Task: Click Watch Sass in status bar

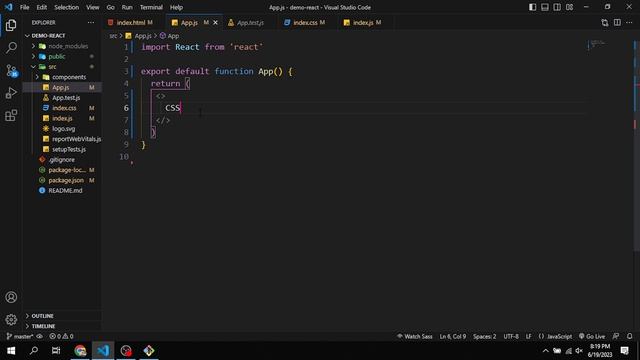Action: click(414, 336)
